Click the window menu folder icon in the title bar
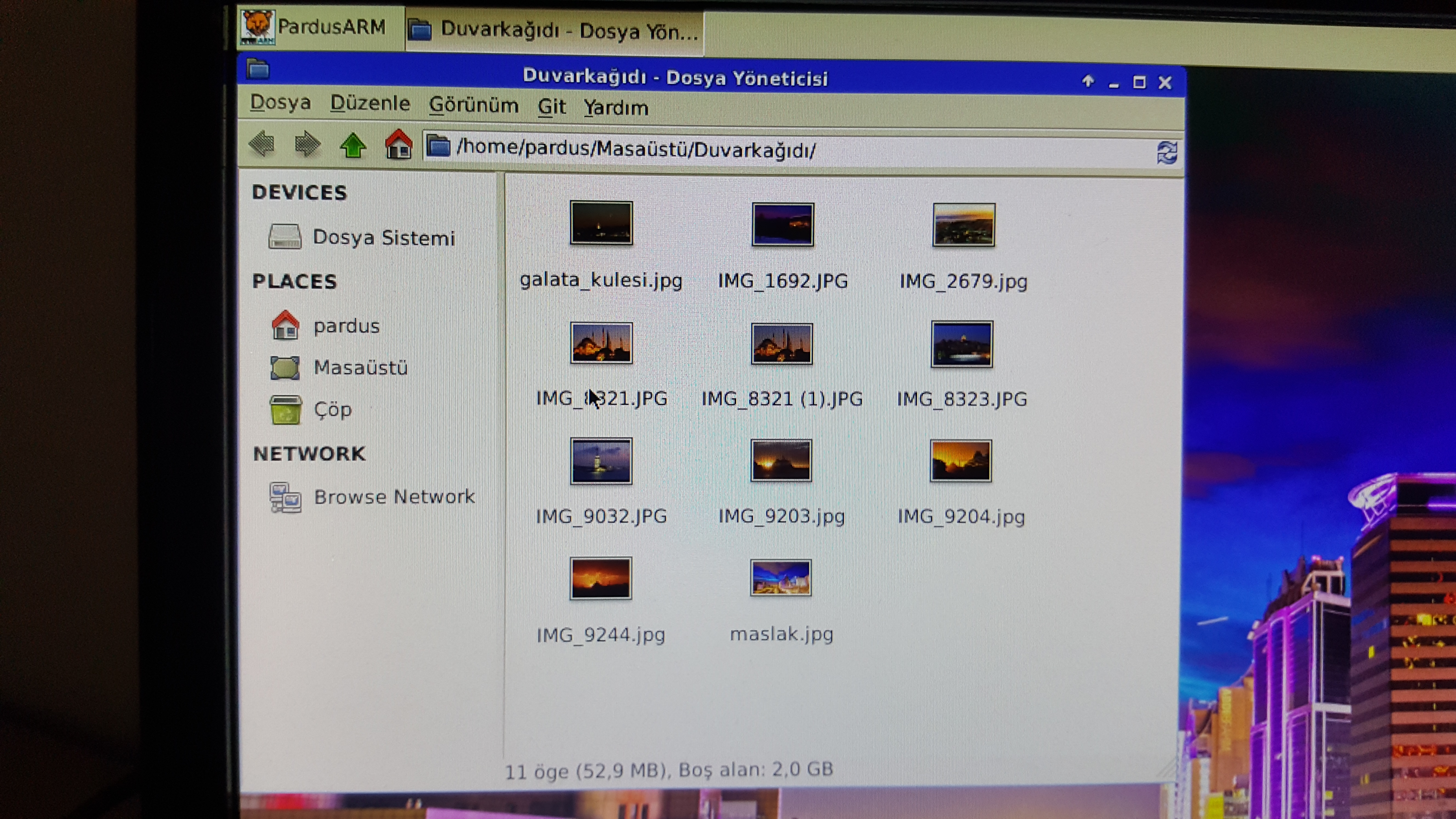1456x819 pixels. coord(258,70)
